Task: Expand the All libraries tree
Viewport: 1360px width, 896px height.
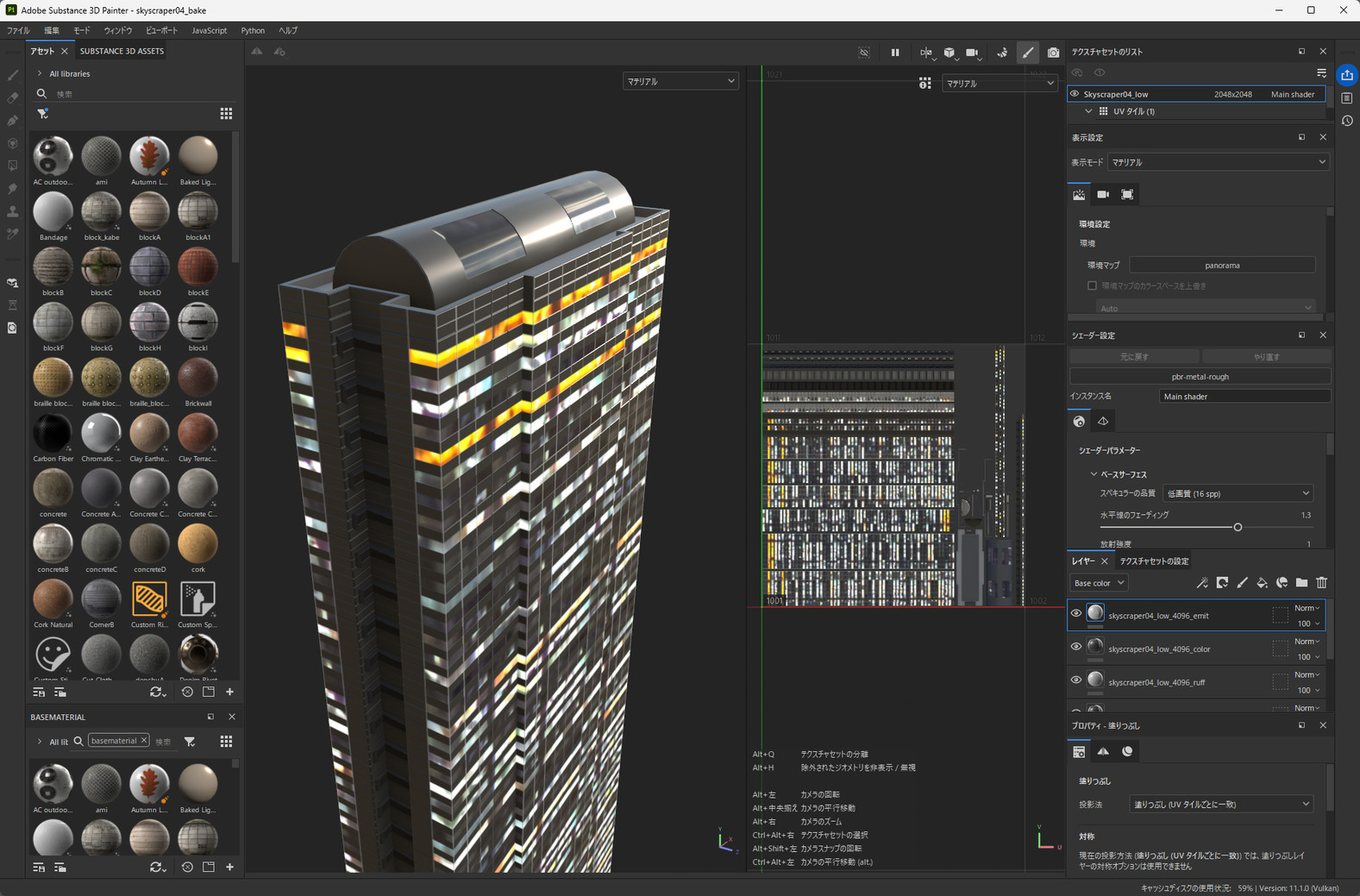Action: click(40, 74)
